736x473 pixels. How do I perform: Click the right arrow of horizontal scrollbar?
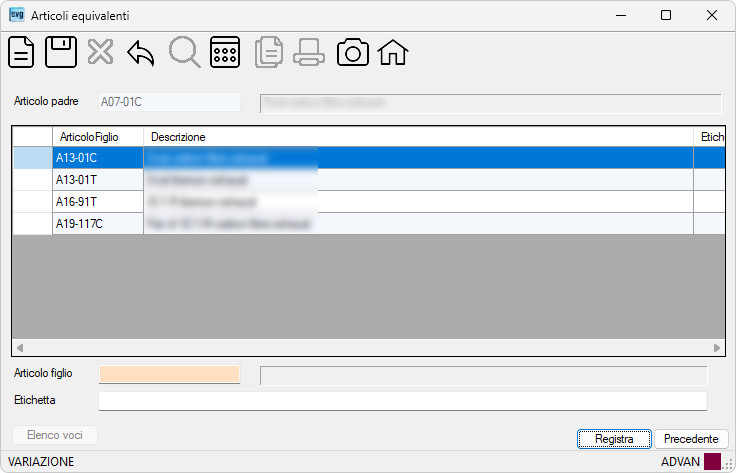click(717, 348)
